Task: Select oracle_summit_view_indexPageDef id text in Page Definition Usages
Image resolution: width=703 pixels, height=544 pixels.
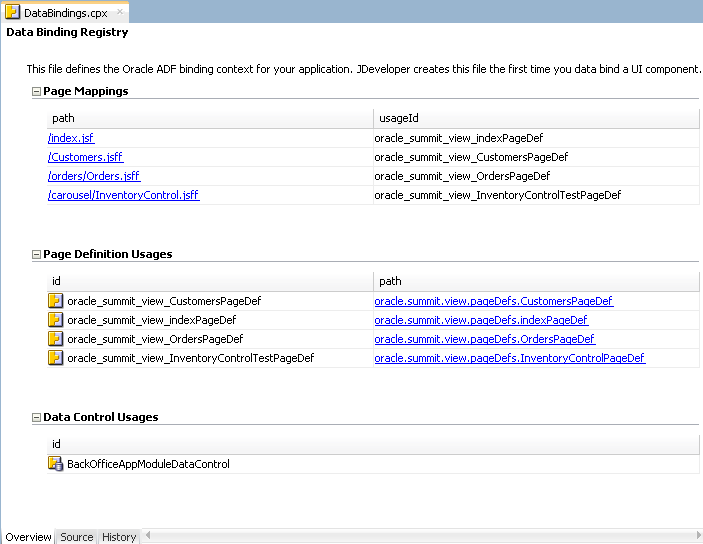Action: click(x=152, y=320)
